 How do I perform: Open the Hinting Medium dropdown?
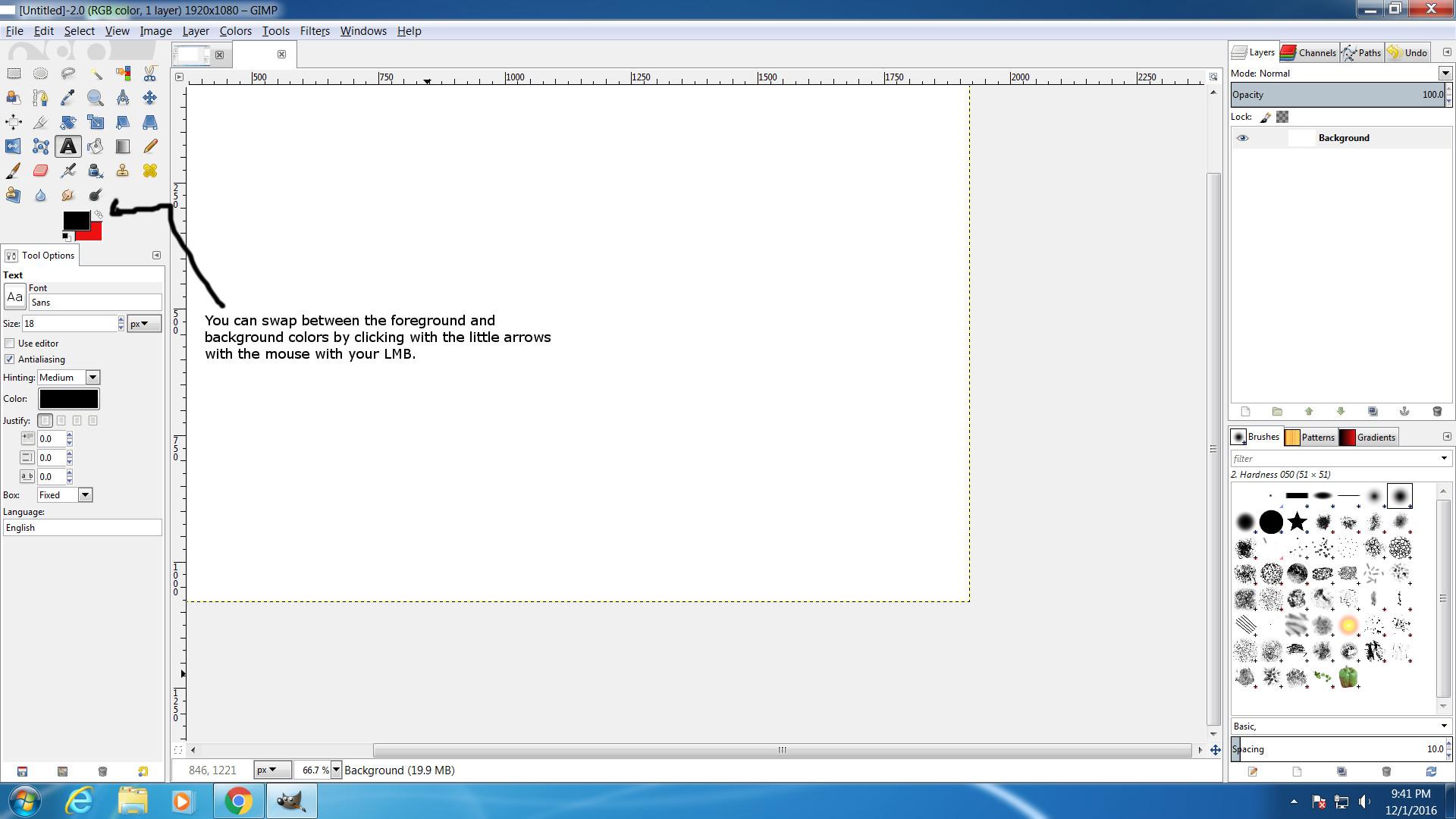pos(92,378)
